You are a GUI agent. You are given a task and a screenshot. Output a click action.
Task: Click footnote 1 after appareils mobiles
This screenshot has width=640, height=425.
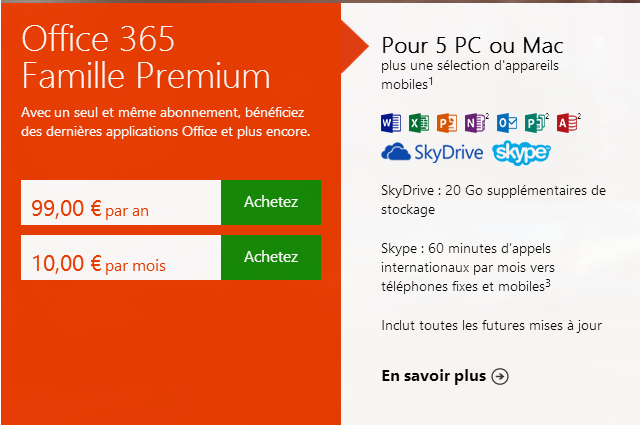click(431, 81)
